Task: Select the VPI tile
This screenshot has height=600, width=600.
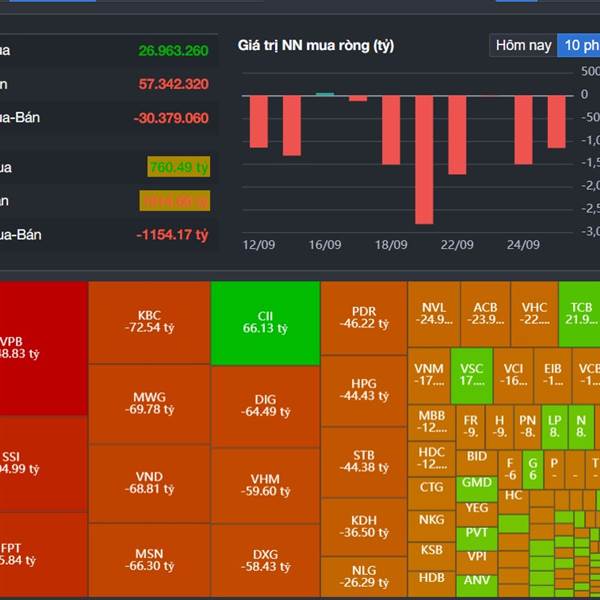Action: (x=477, y=562)
